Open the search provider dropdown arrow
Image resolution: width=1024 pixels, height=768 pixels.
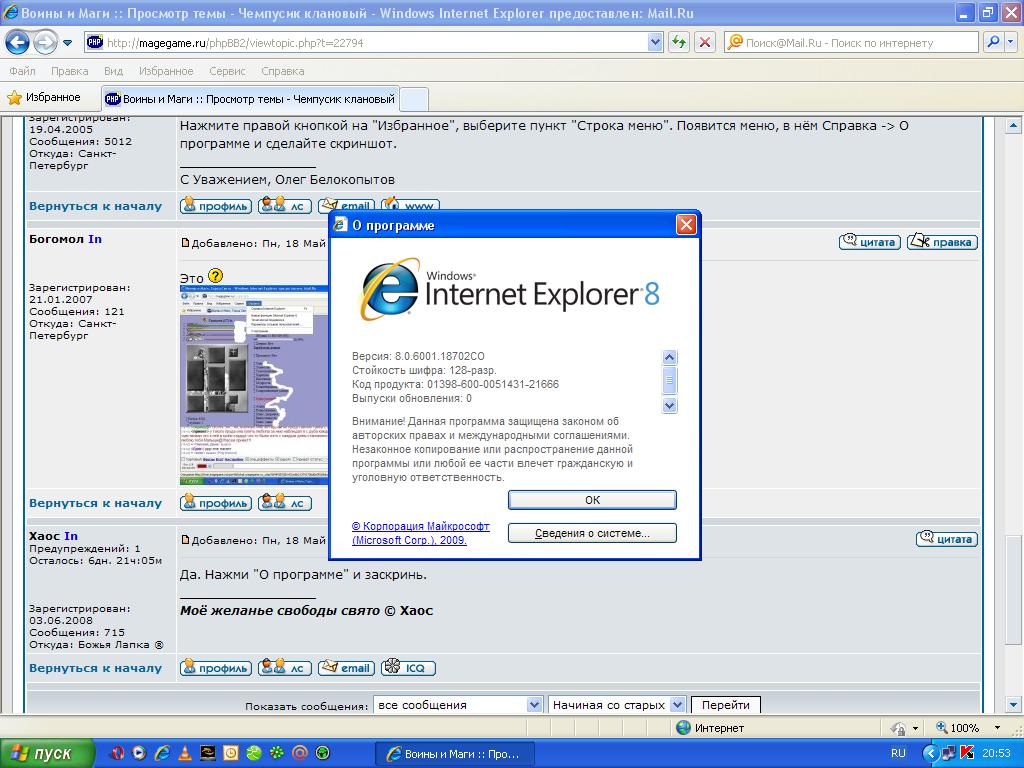[x=1010, y=42]
